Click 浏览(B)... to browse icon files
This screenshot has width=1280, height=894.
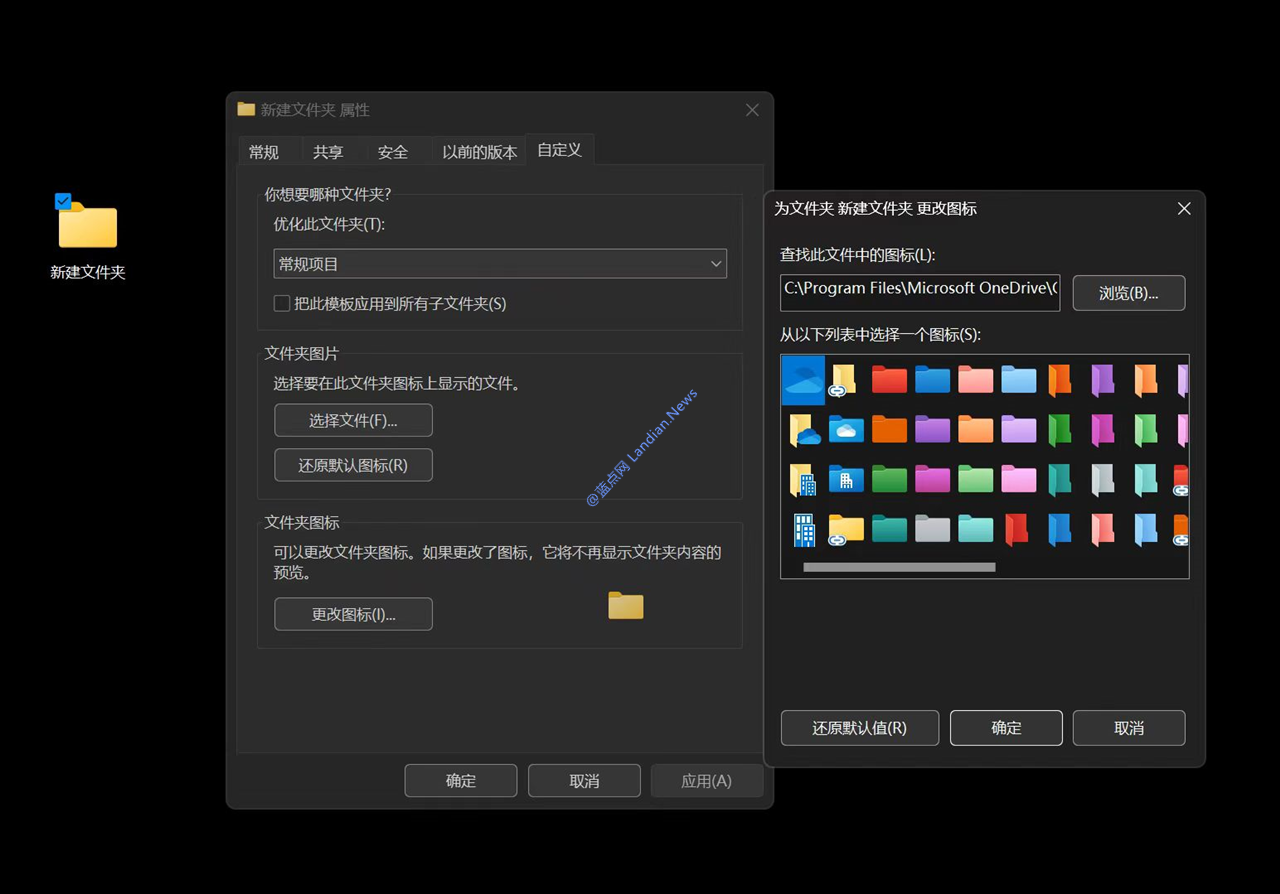click(1129, 293)
